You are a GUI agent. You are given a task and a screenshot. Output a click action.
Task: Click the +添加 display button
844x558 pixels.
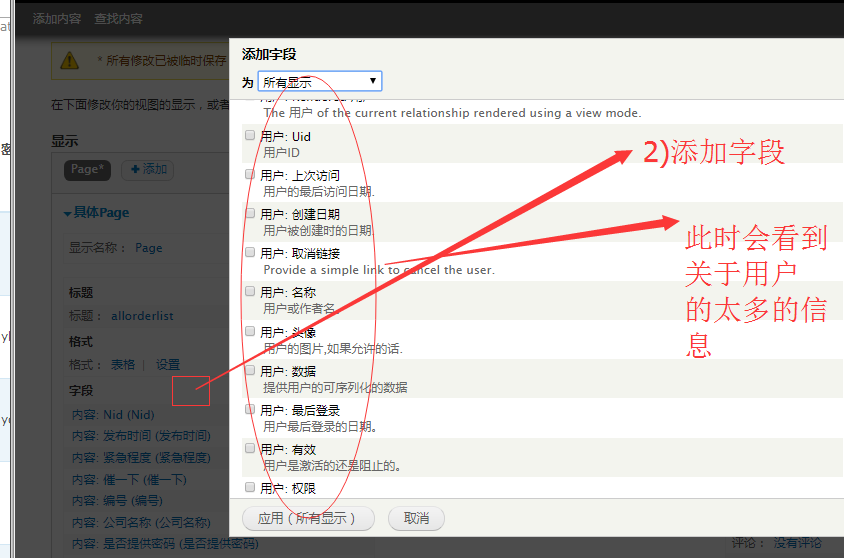148,169
